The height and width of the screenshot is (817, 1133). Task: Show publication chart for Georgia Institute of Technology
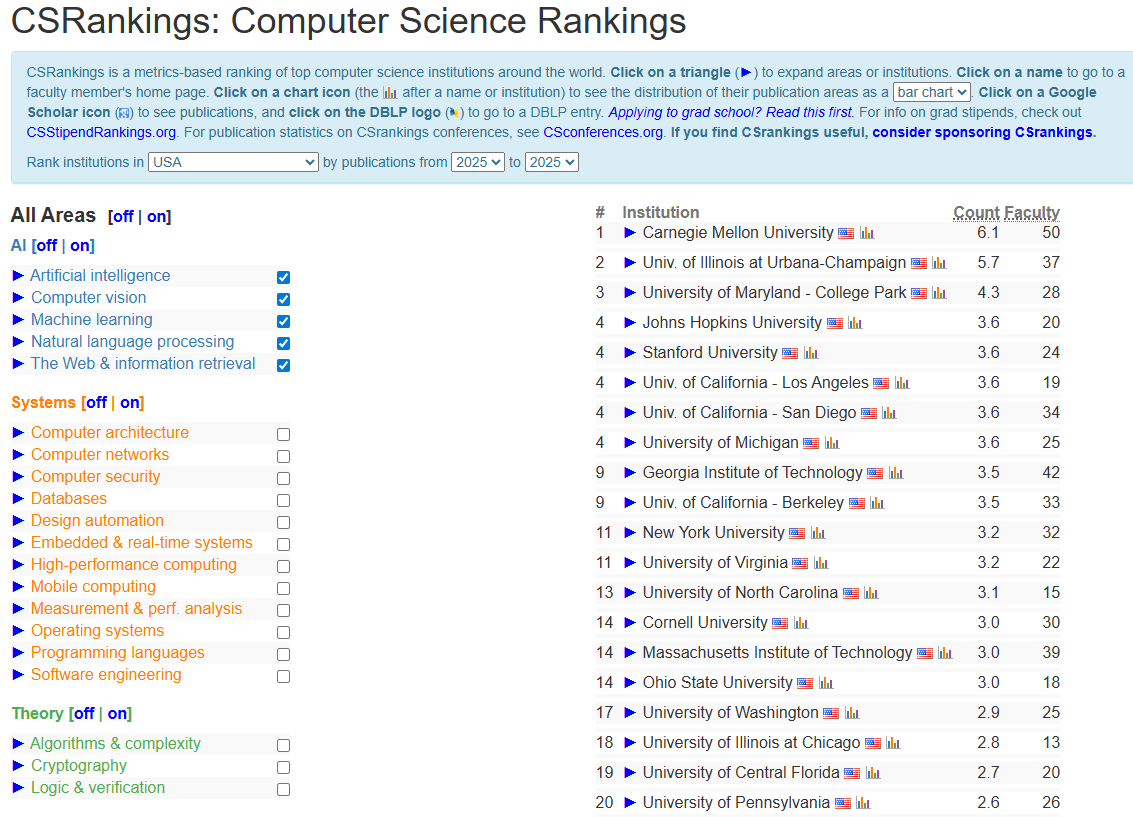tap(896, 473)
